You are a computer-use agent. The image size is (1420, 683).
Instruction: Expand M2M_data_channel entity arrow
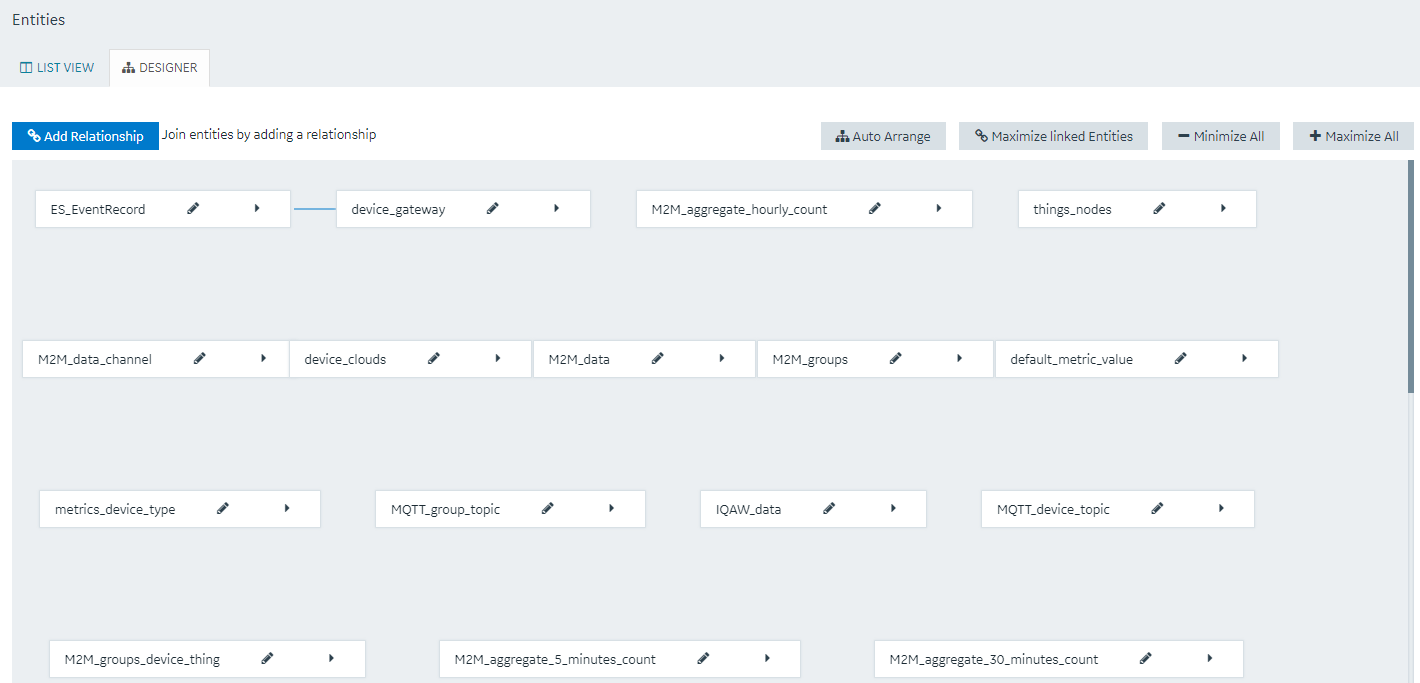click(263, 358)
